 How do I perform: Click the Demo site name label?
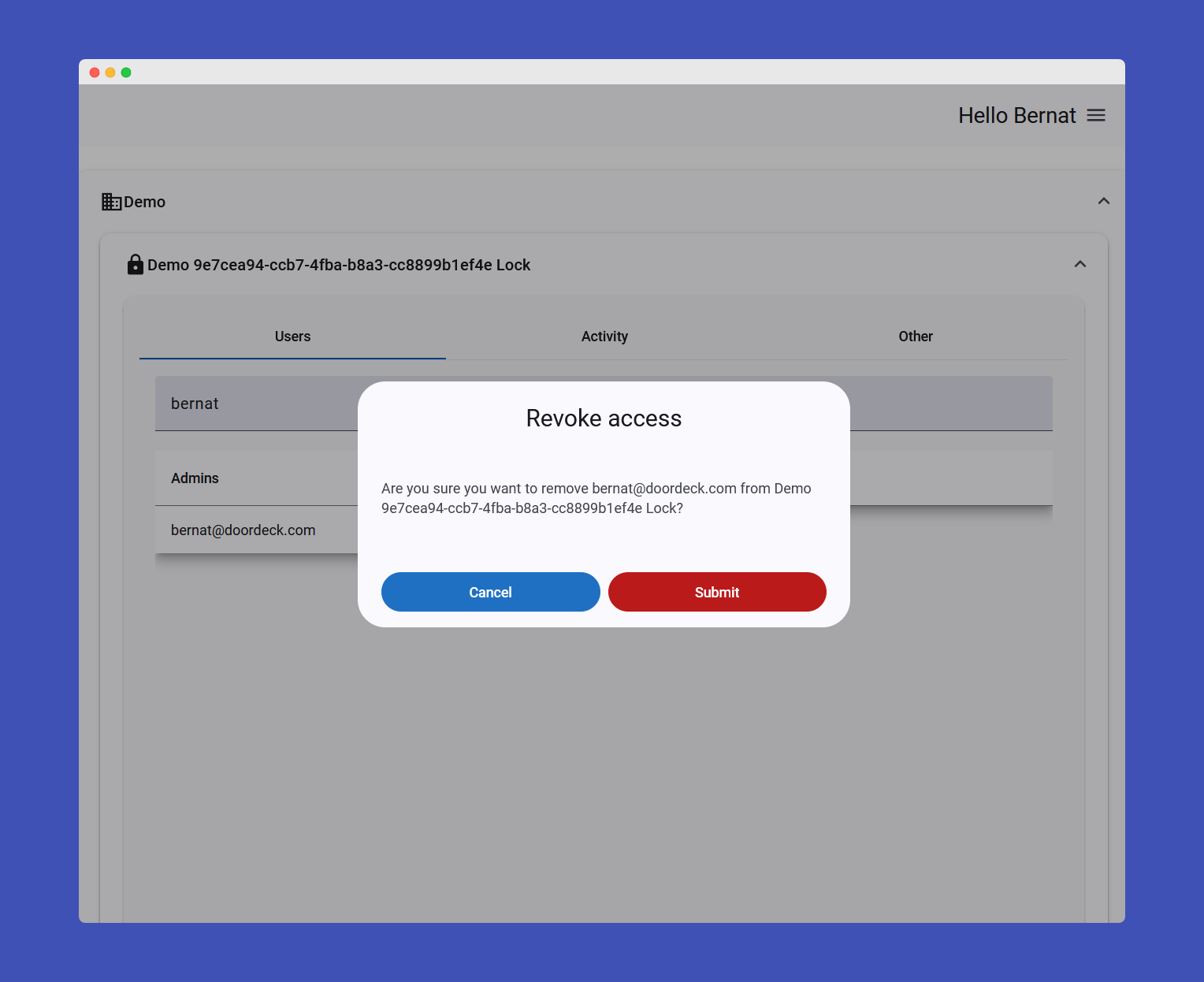[145, 202]
